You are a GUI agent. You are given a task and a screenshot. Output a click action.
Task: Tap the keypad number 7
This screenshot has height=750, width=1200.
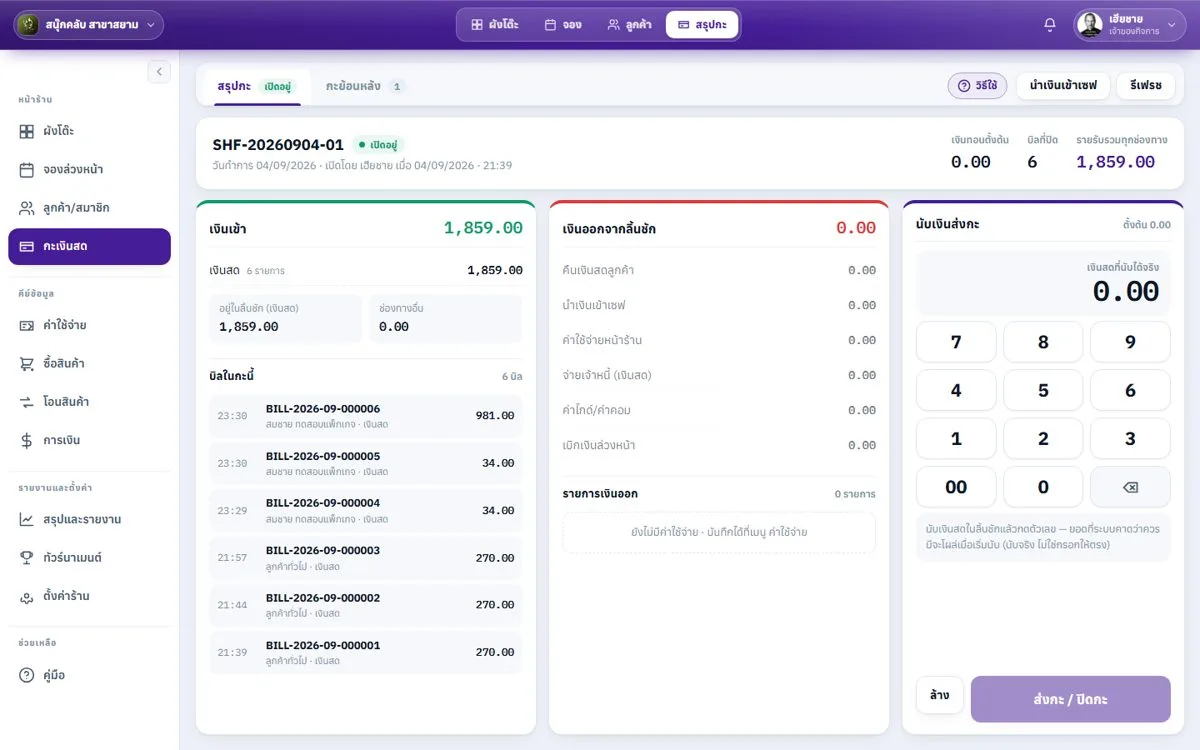[956, 342]
